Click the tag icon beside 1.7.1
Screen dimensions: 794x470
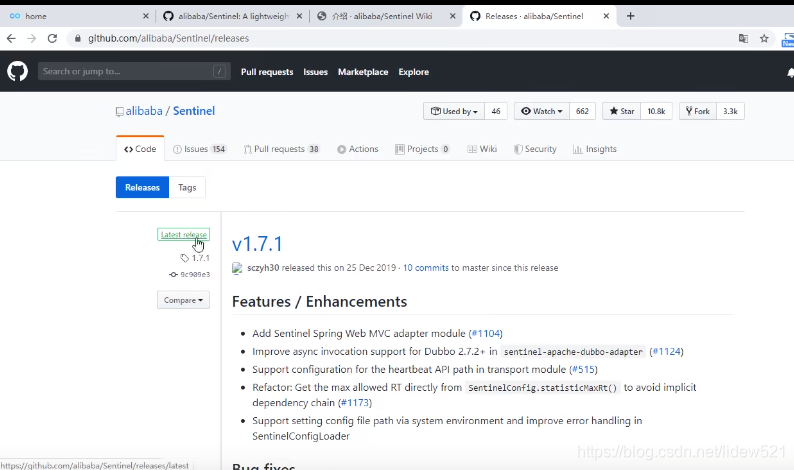click(184, 258)
